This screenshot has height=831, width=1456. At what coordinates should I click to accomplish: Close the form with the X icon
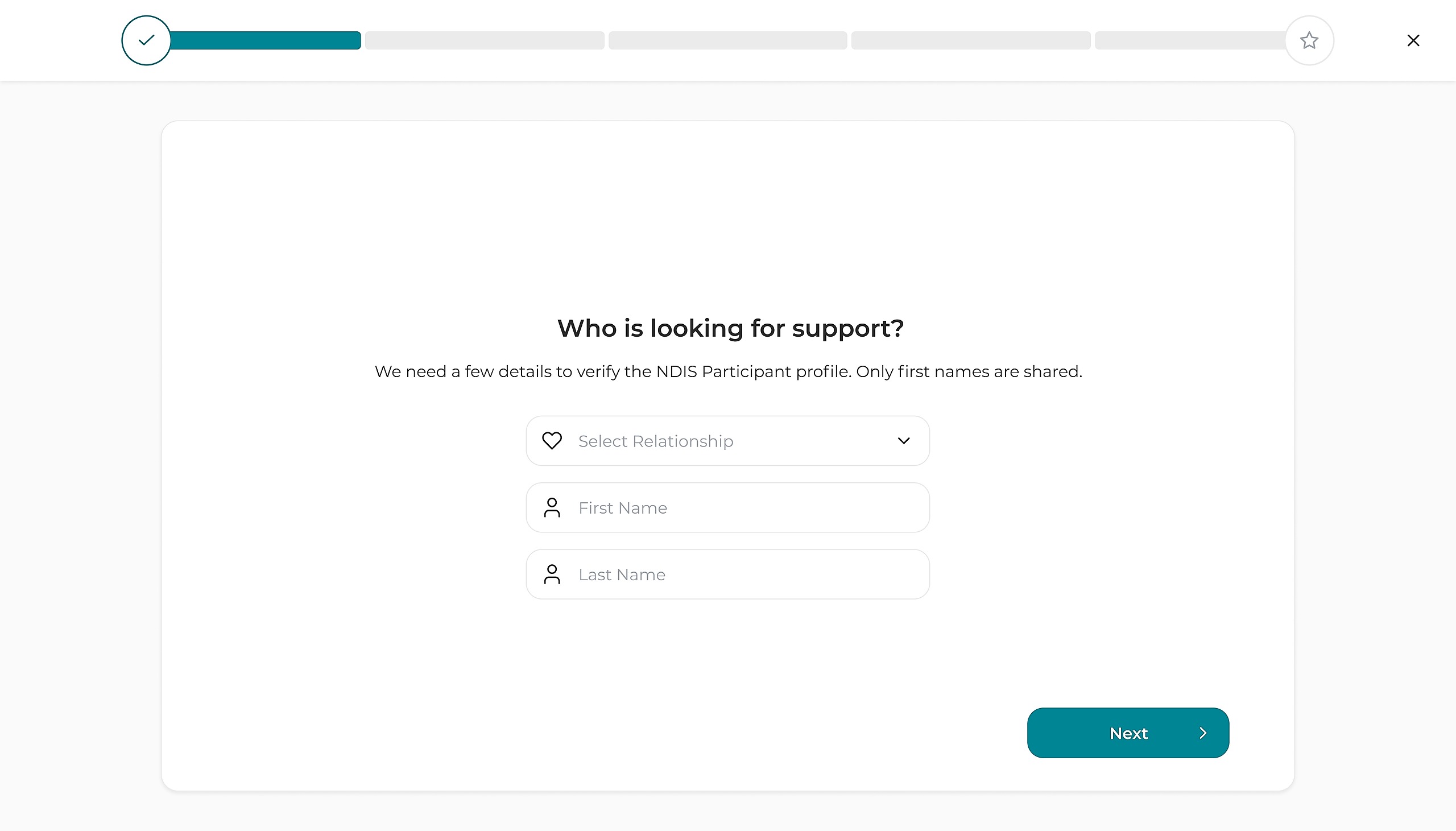tap(1413, 40)
